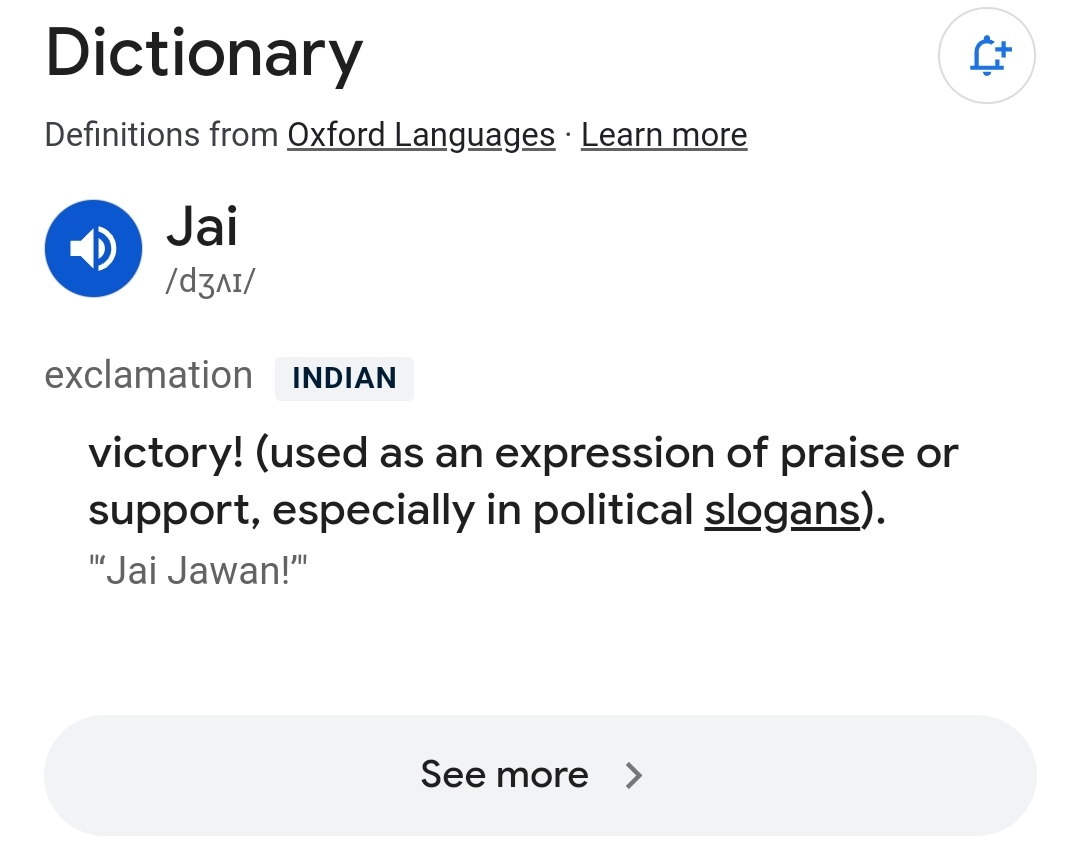This screenshot has width=1080, height=855.
Task: Click the word 'political' in definition
Action: tap(613, 511)
